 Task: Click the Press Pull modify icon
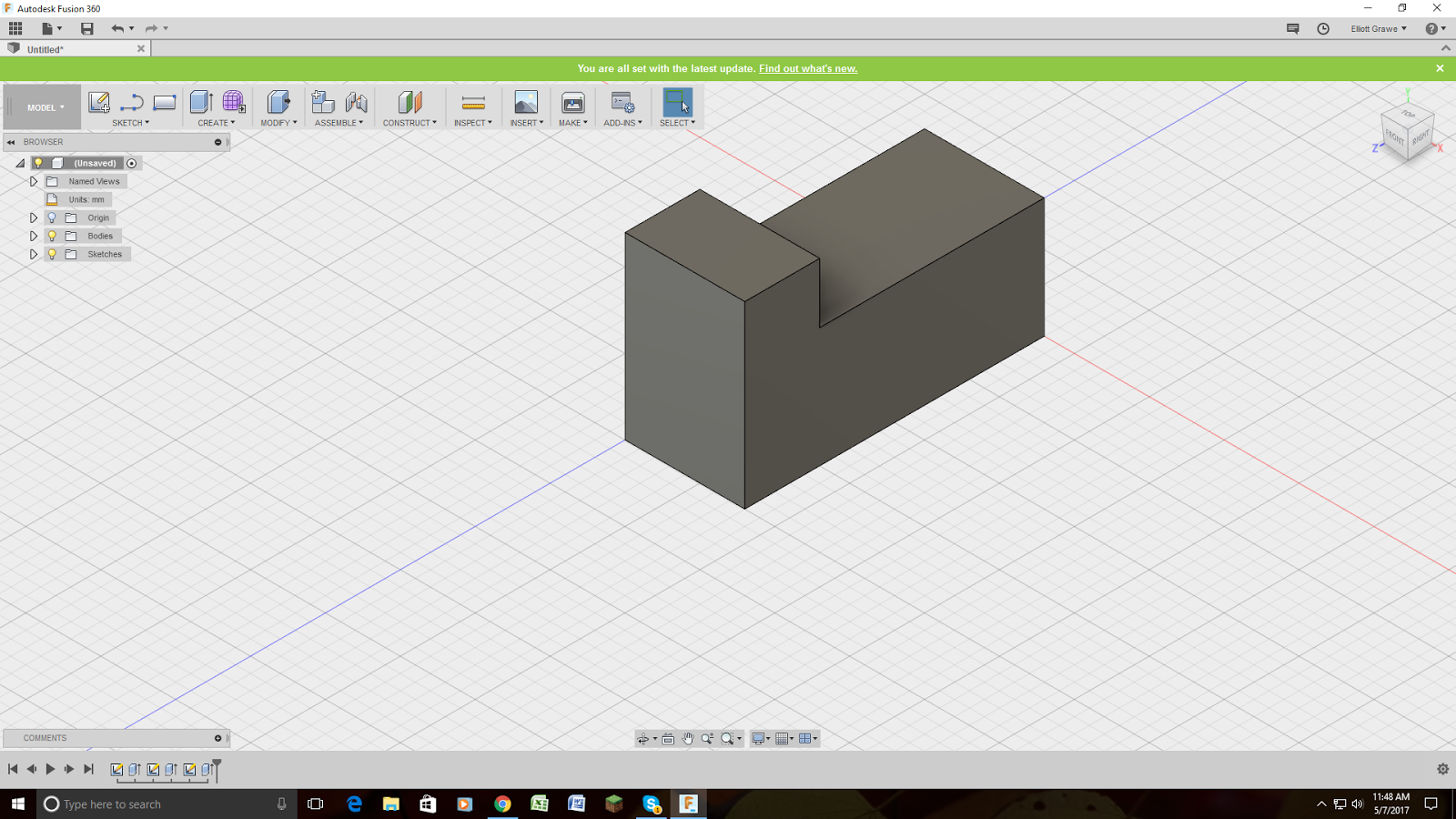[278, 102]
